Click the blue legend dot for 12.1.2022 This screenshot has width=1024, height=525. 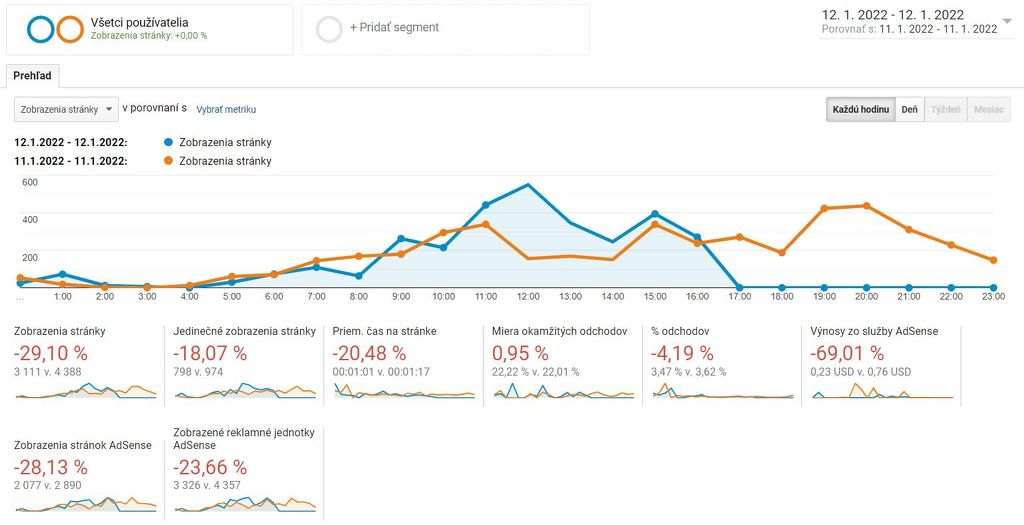pyautogui.click(x=167, y=143)
